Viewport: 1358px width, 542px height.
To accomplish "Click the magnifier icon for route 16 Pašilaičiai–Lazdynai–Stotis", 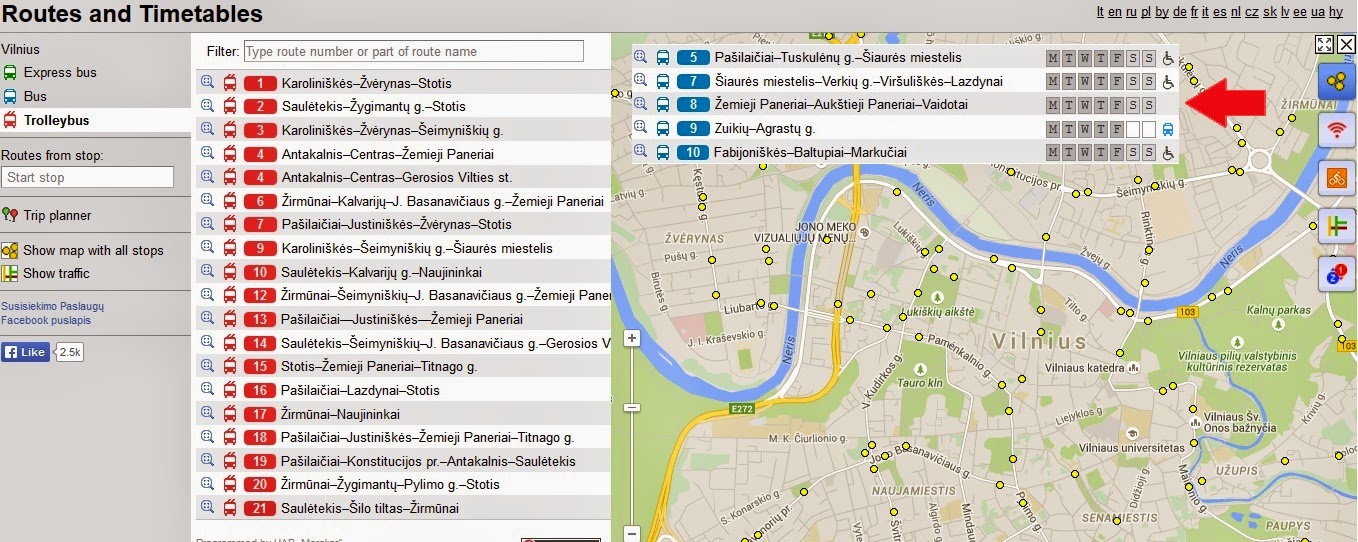I will [208, 389].
